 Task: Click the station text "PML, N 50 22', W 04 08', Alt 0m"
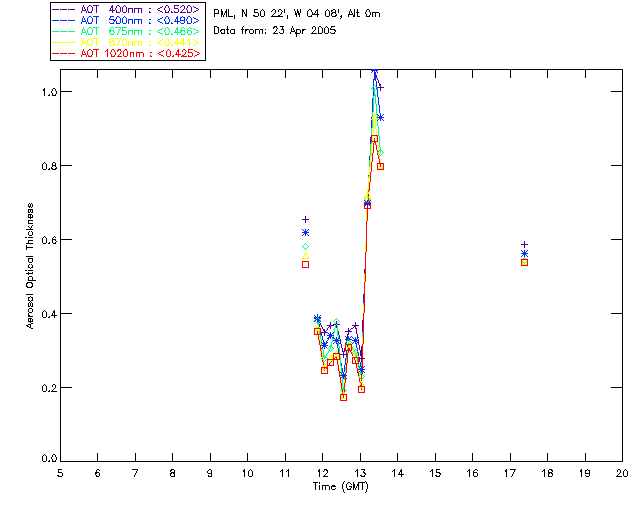pos(297,14)
